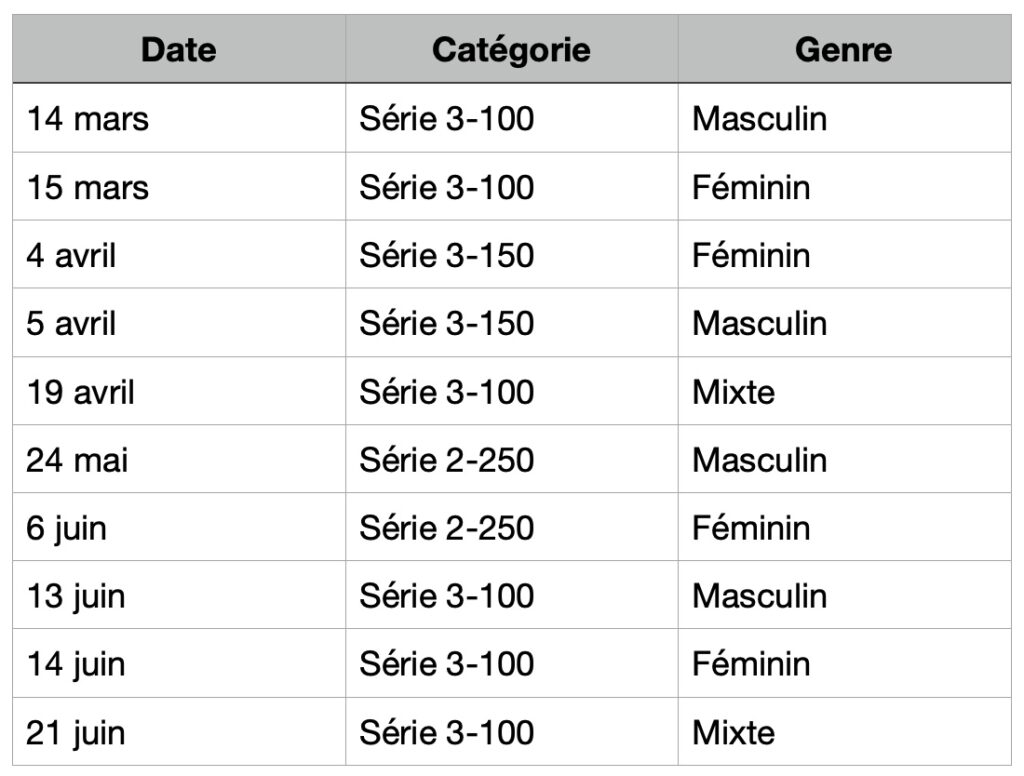
Task: Click the 14 juin date cell
Action: (76, 664)
